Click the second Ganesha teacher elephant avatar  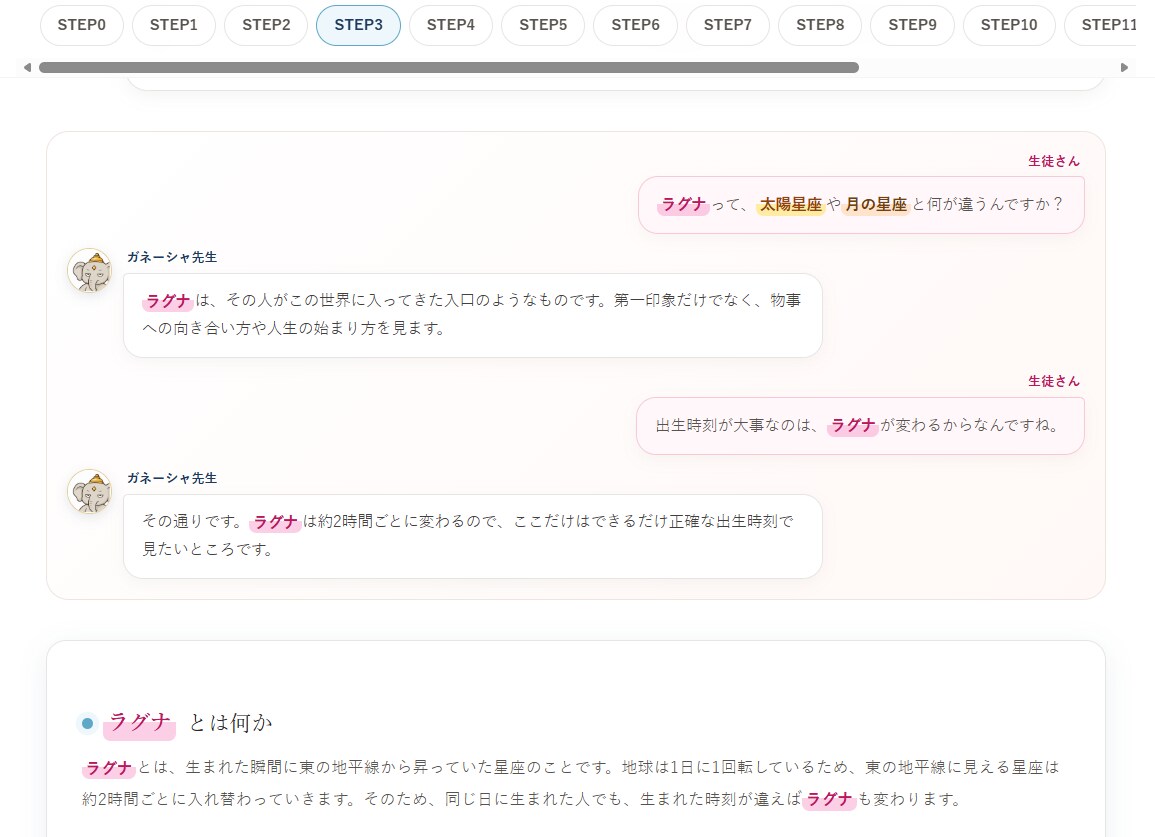(90, 491)
